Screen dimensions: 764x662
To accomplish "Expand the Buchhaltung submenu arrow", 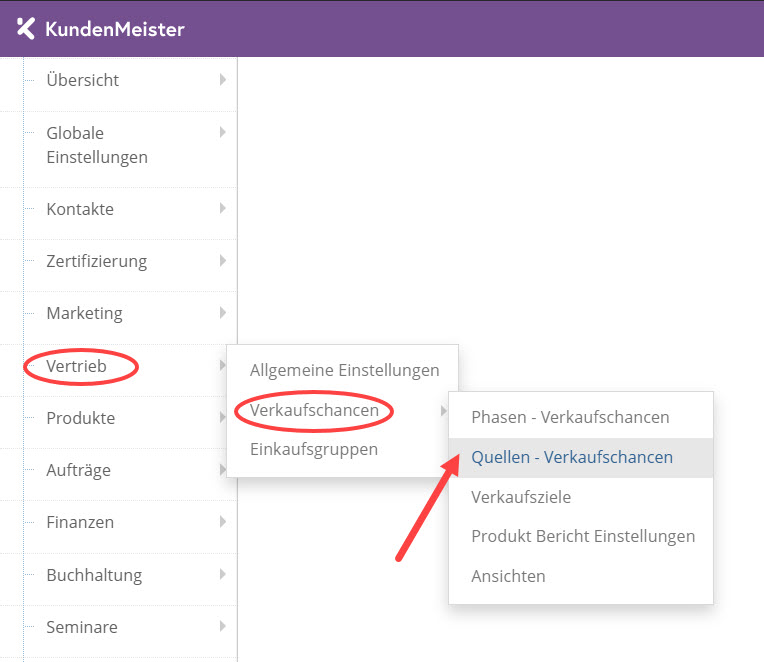I will coord(223,574).
